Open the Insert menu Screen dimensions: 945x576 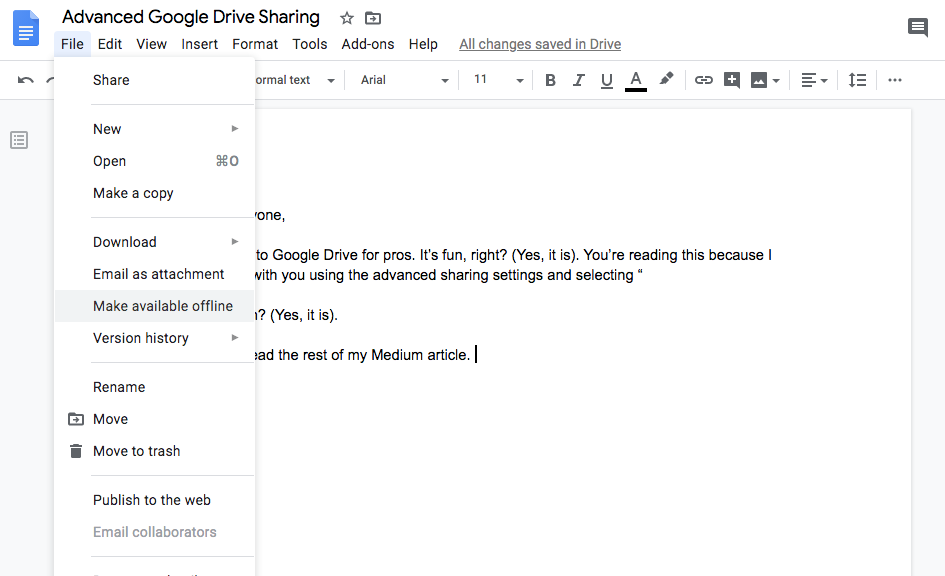click(x=199, y=44)
